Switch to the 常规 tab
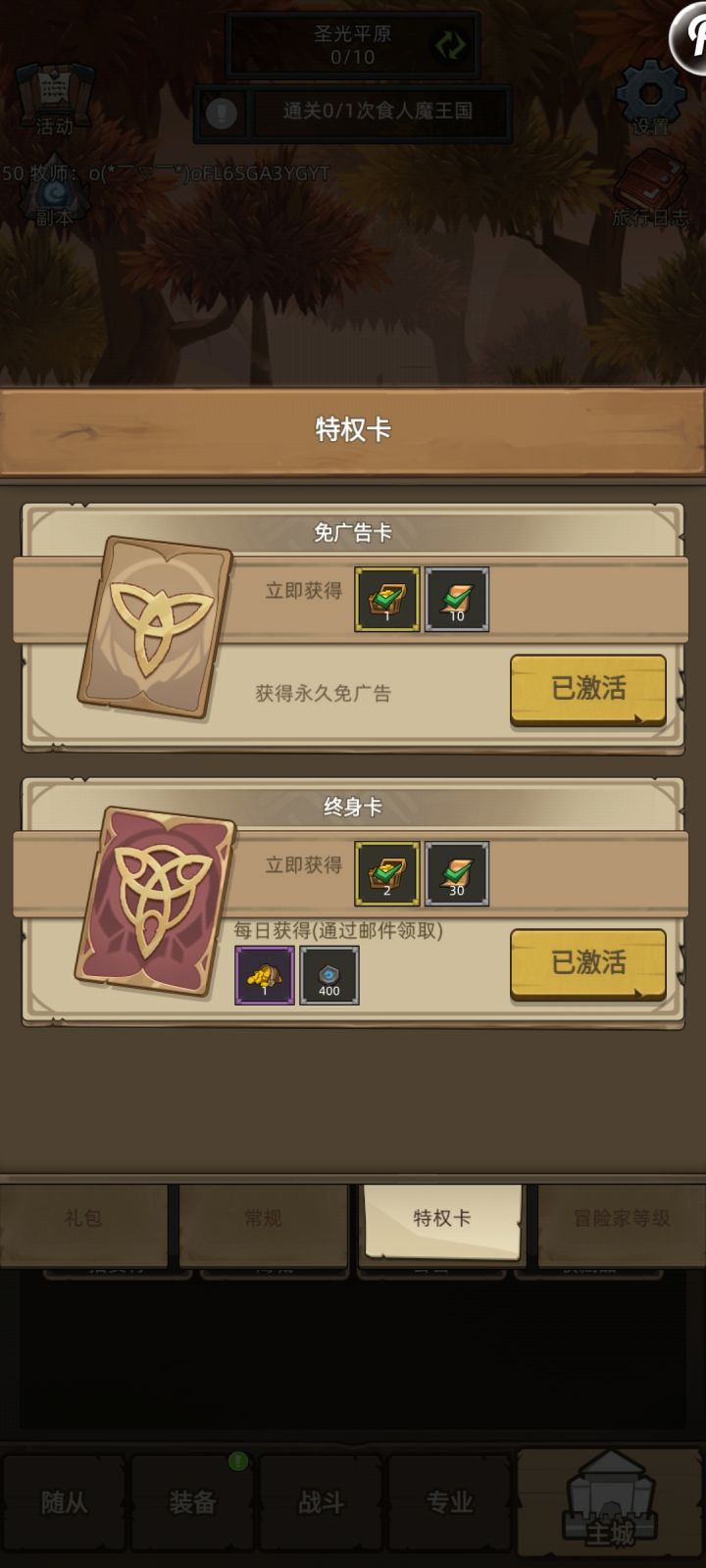The width and height of the screenshot is (706, 1568). pyautogui.click(x=263, y=1221)
